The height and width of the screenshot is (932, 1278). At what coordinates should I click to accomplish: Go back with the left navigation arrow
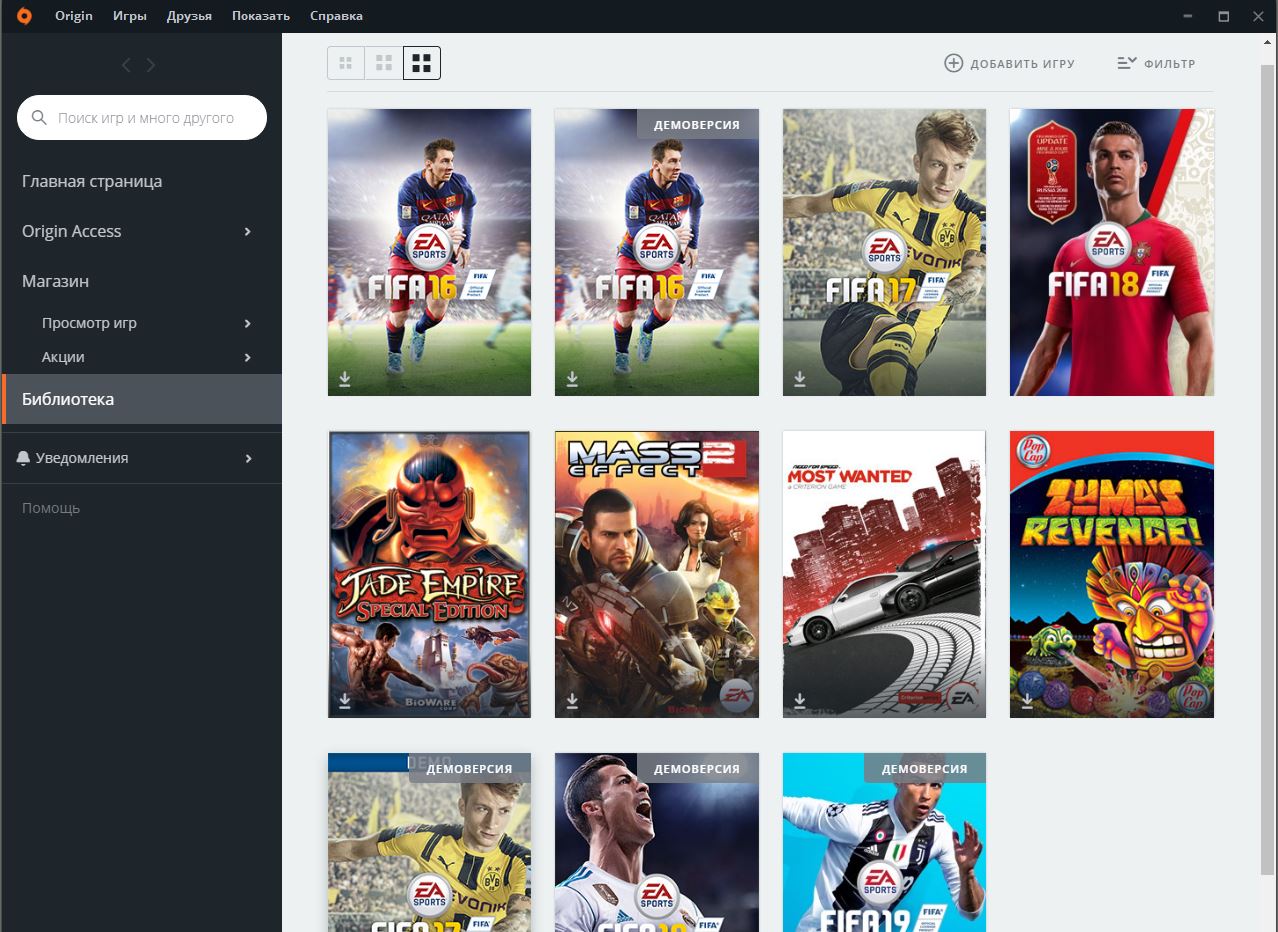(126, 65)
